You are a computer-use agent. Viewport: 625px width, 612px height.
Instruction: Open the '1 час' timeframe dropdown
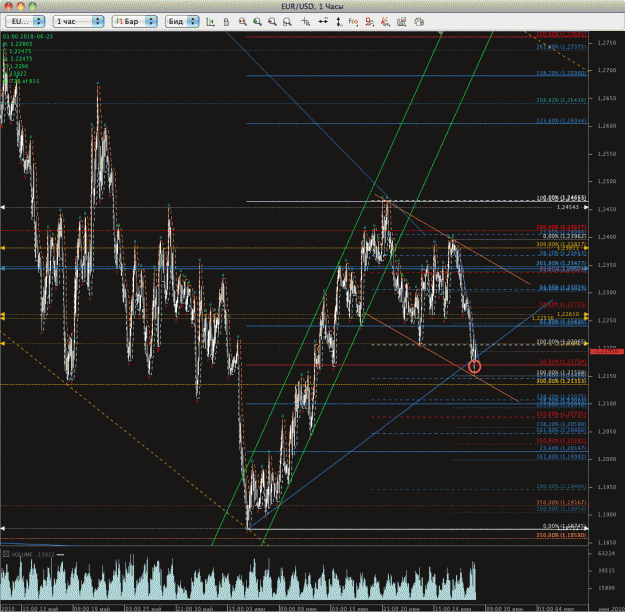(79, 22)
